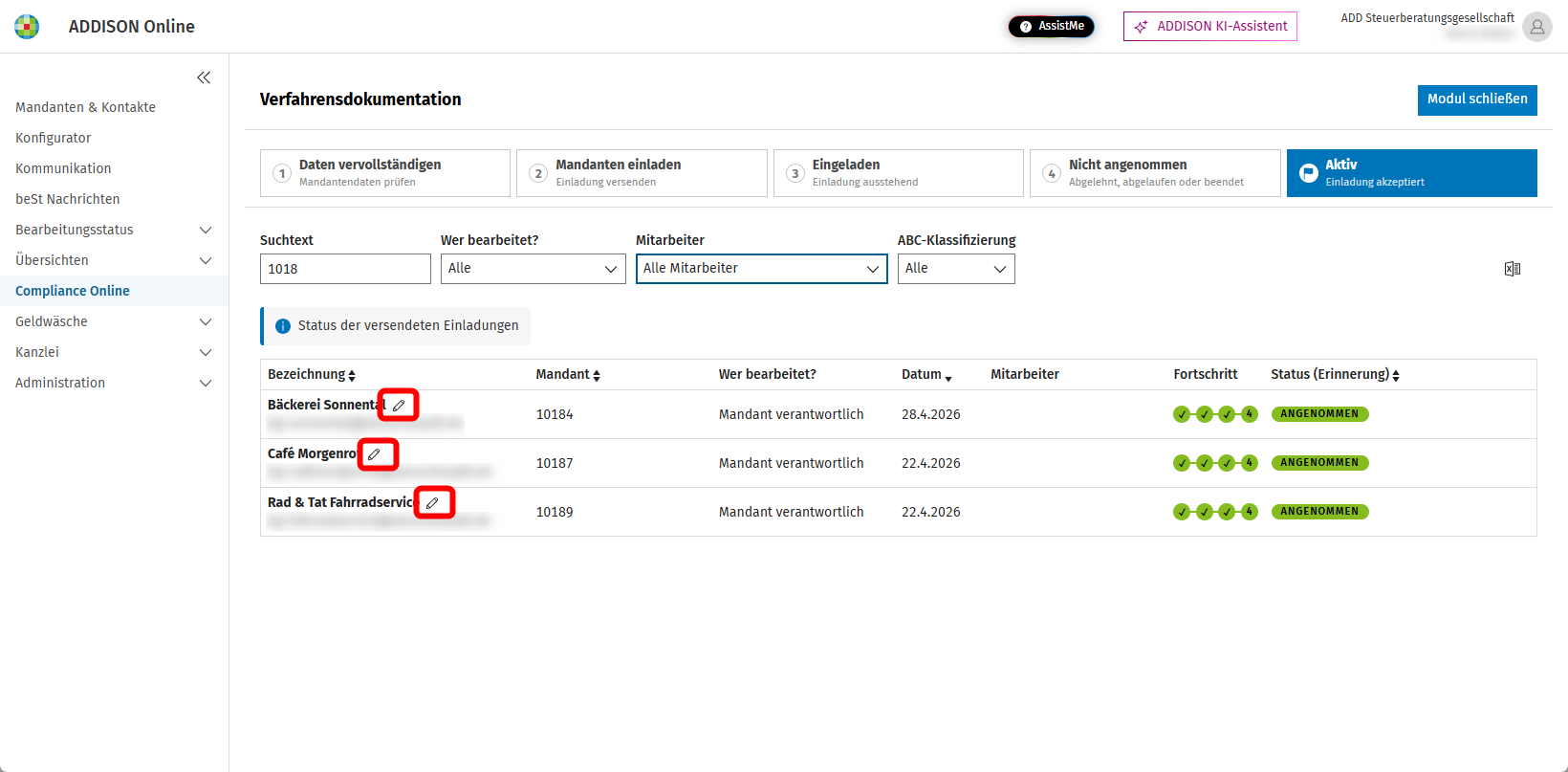Click the 'Modul schließen' button

click(1477, 99)
